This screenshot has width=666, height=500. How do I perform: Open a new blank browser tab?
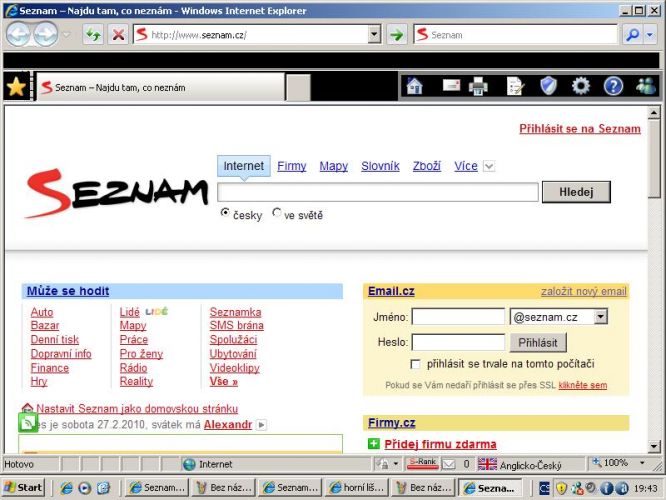click(x=298, y=88)
